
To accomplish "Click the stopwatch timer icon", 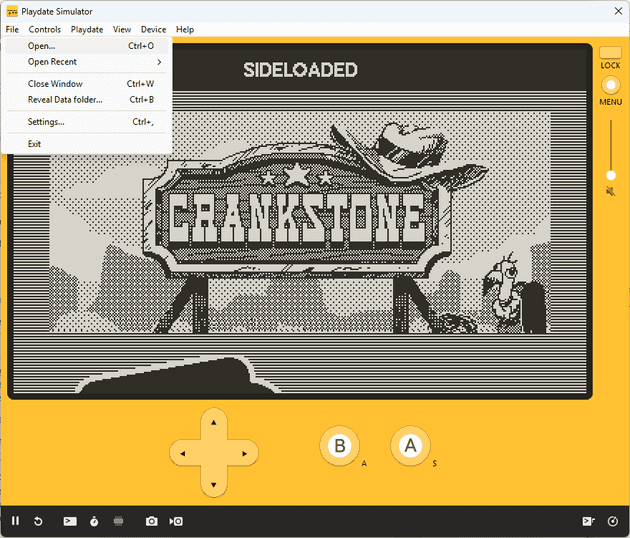I will coord(94,521).
